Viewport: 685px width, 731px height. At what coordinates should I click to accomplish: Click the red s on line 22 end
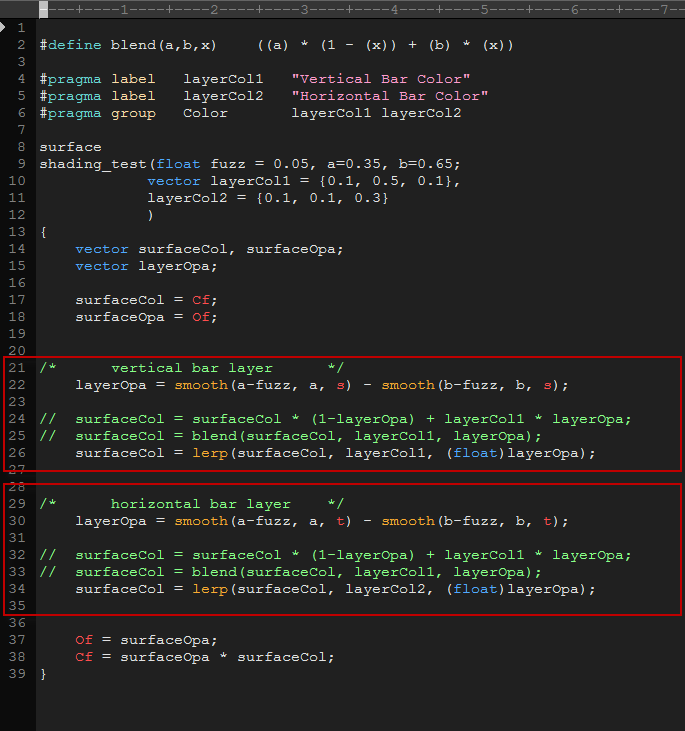point(547,386)
